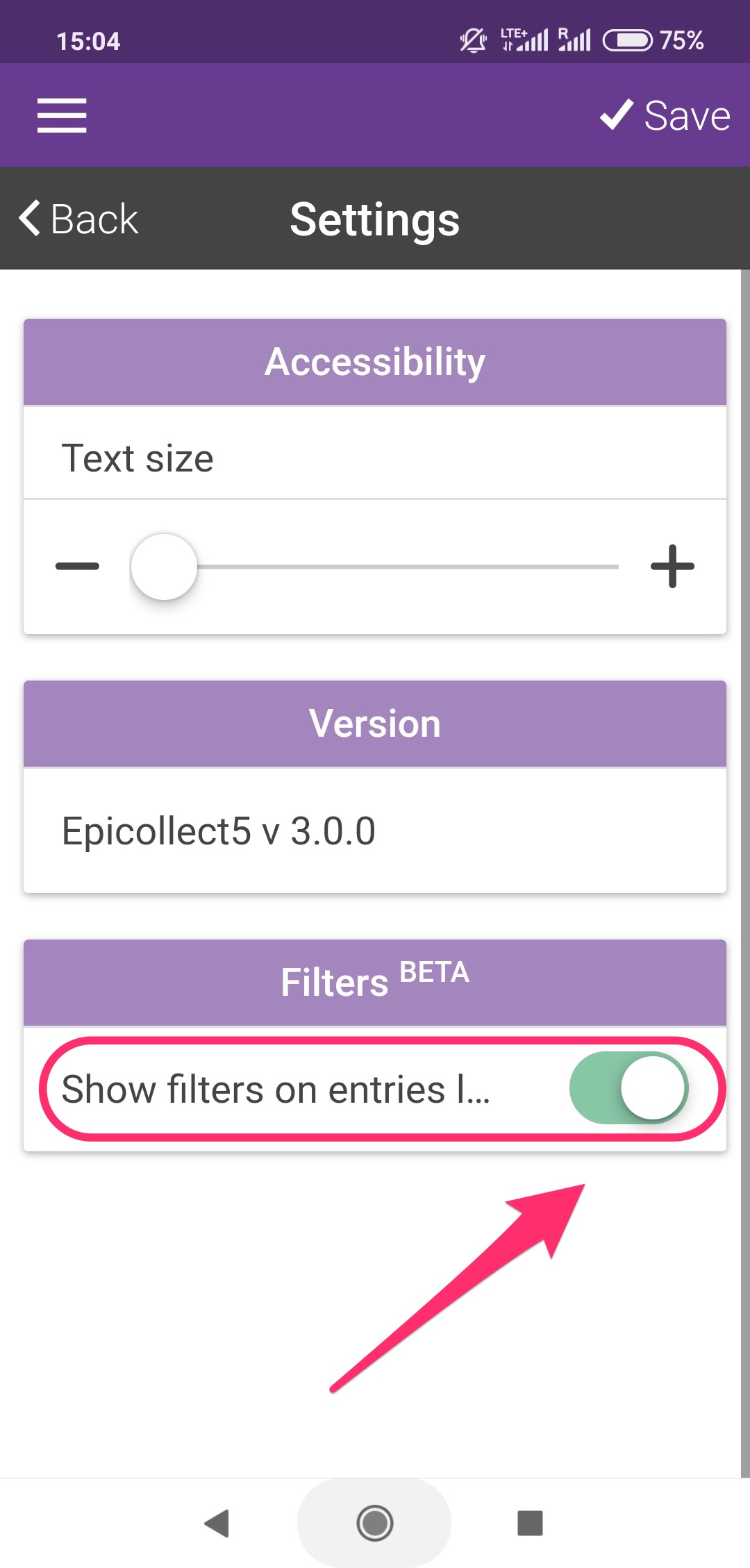Select the Version section header
750x1568 pixels.
pyautogui.click(x=375, y=724)
